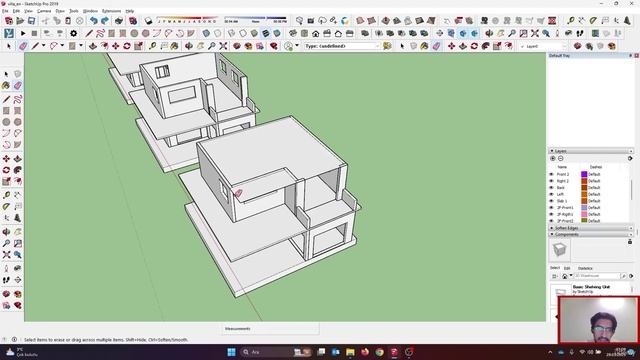
Task: Hide the Slab 1 layer
Action: click(x=551, y=201)
